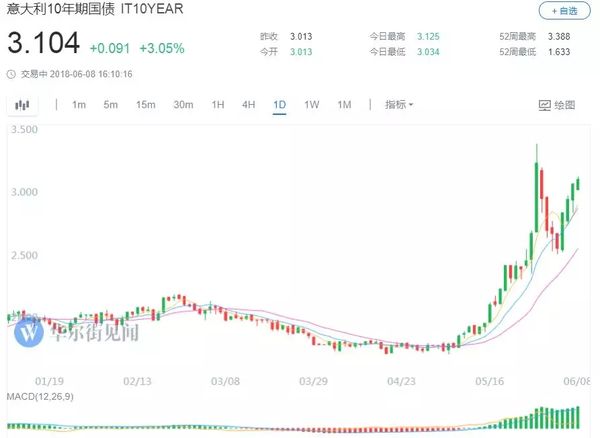Expand the 指标 indicators dropdown
600x438 pixels.
click(x=399, y=105)
